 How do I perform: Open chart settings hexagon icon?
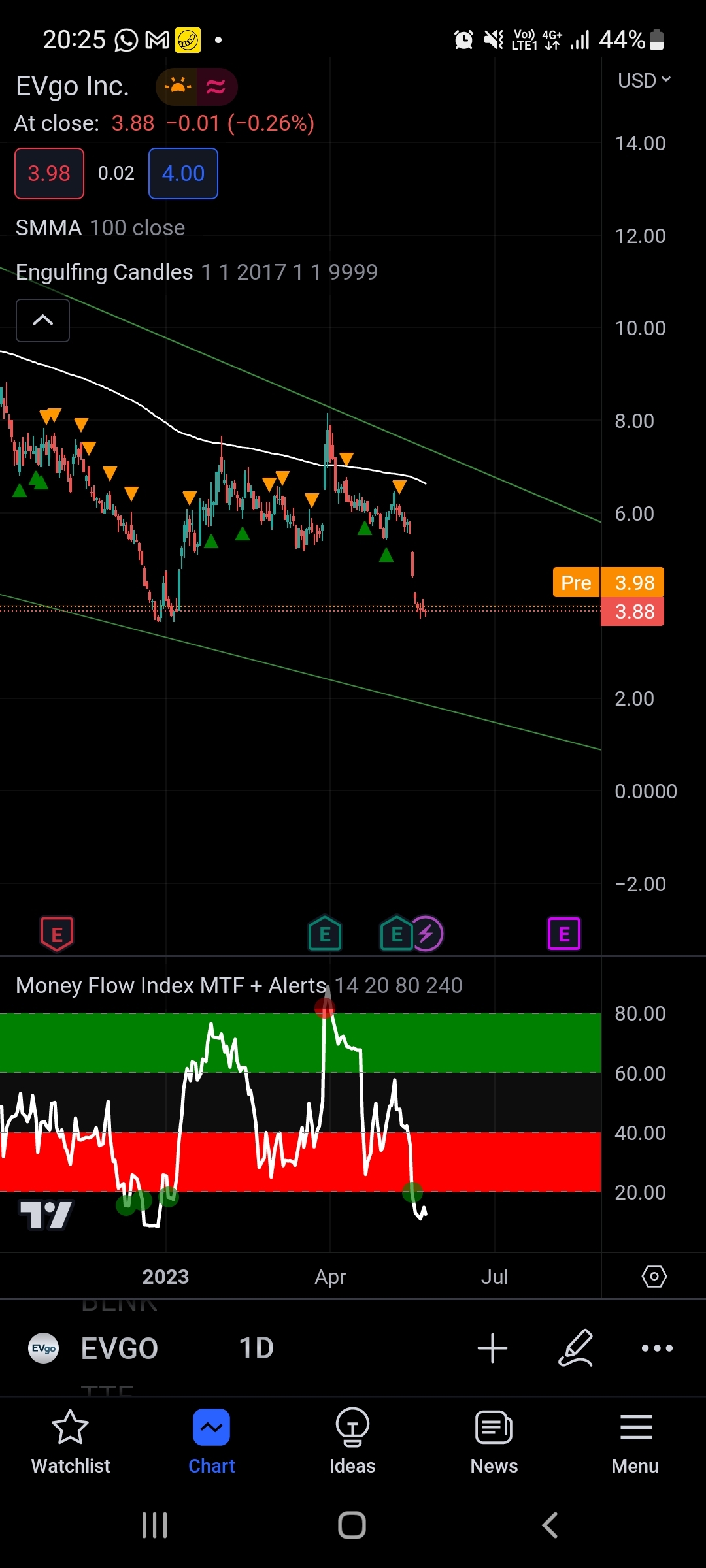tap(654, 1276)
